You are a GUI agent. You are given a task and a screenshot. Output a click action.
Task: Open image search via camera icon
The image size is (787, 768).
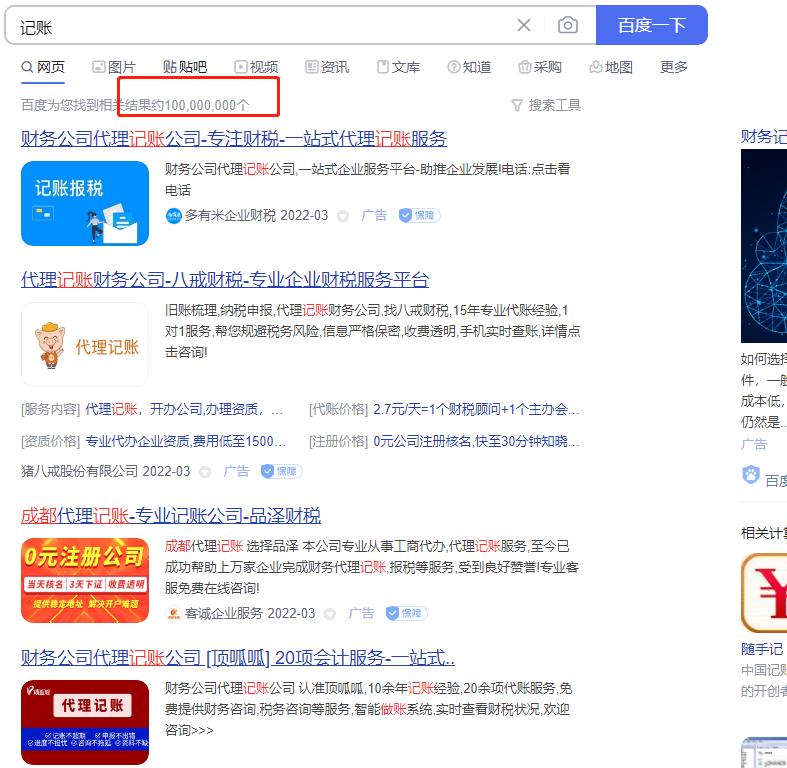568,25
